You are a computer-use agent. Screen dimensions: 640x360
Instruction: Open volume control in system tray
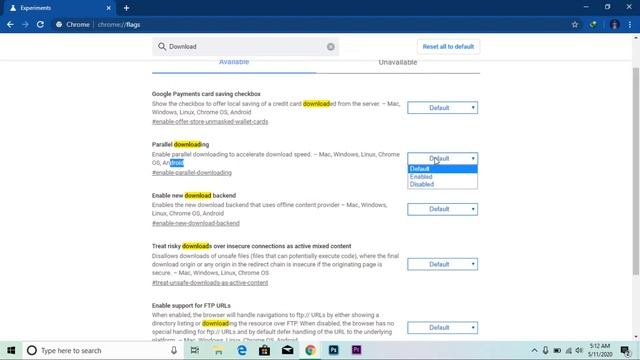[579, 350]
